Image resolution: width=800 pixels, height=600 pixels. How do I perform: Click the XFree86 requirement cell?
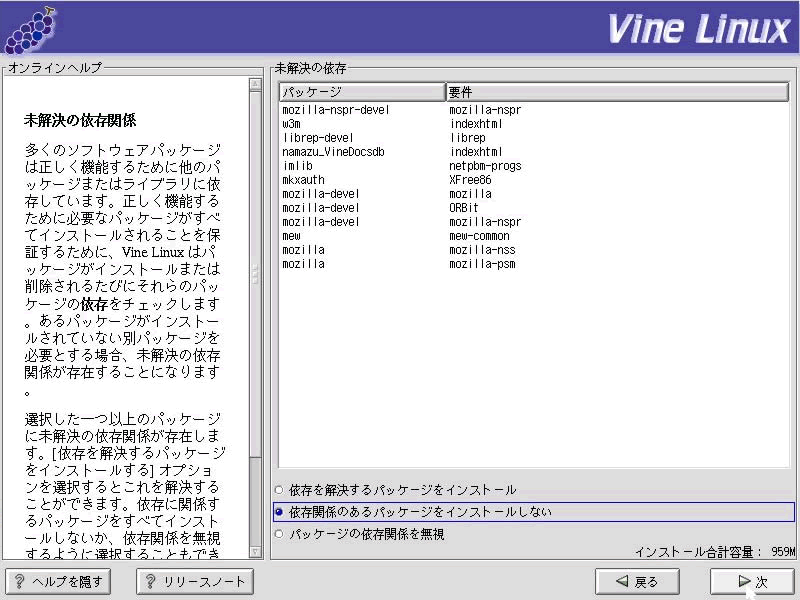click(470, 180)
